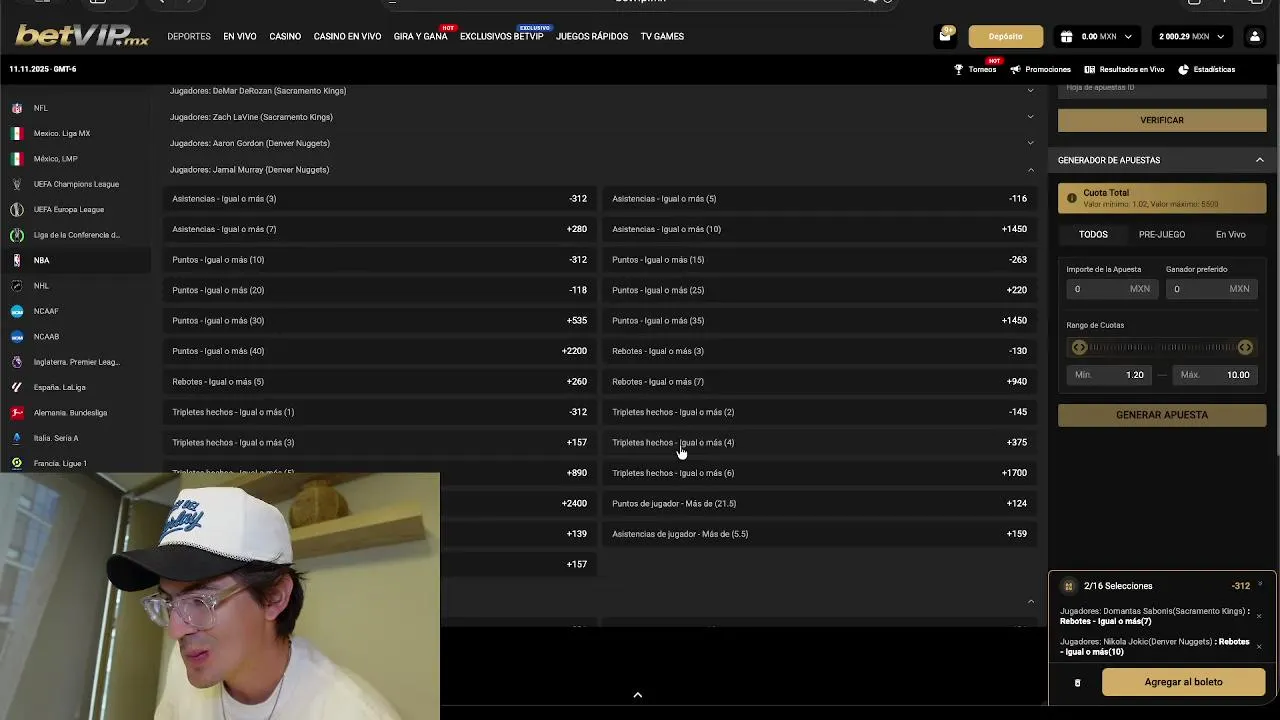Image resolution: width=1280 pixels, height=720 pixels.
Task: Remove the Nikola Jokic selection
Action: 1259,647
